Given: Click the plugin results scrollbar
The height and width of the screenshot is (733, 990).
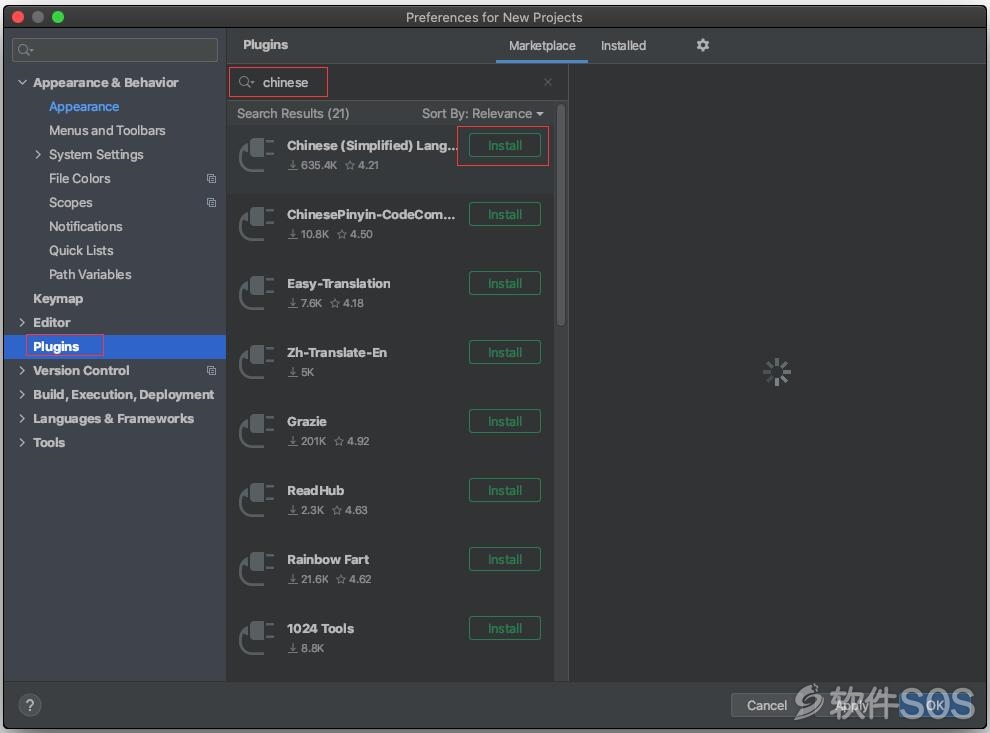Looking at the screenshot, I should pyautogui.click(x=561, y=216).
